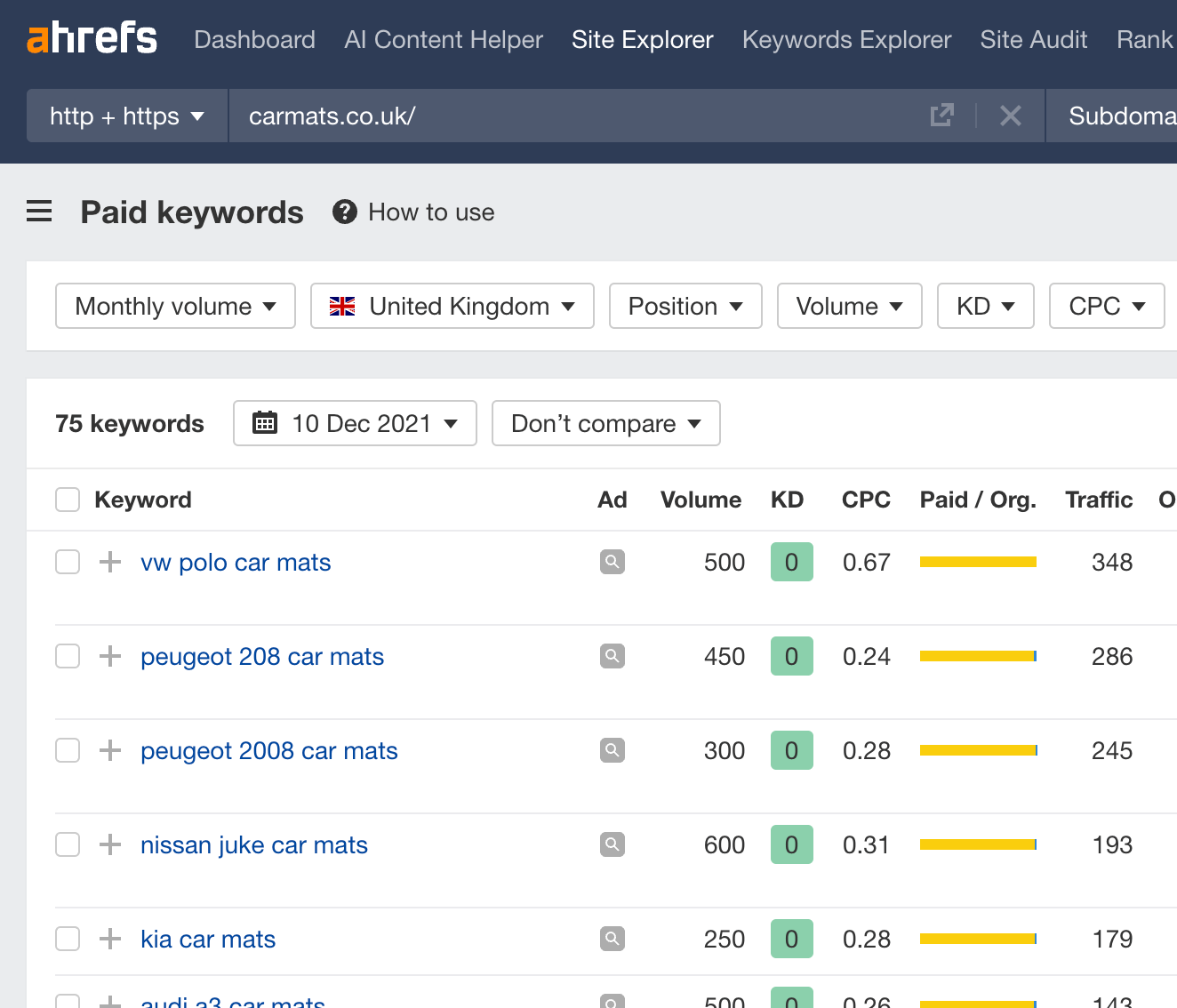This screenshot has width=1177, height=1008.
Task: Open carmats.co.uk via the external link icon
Action: click(941, 116)
